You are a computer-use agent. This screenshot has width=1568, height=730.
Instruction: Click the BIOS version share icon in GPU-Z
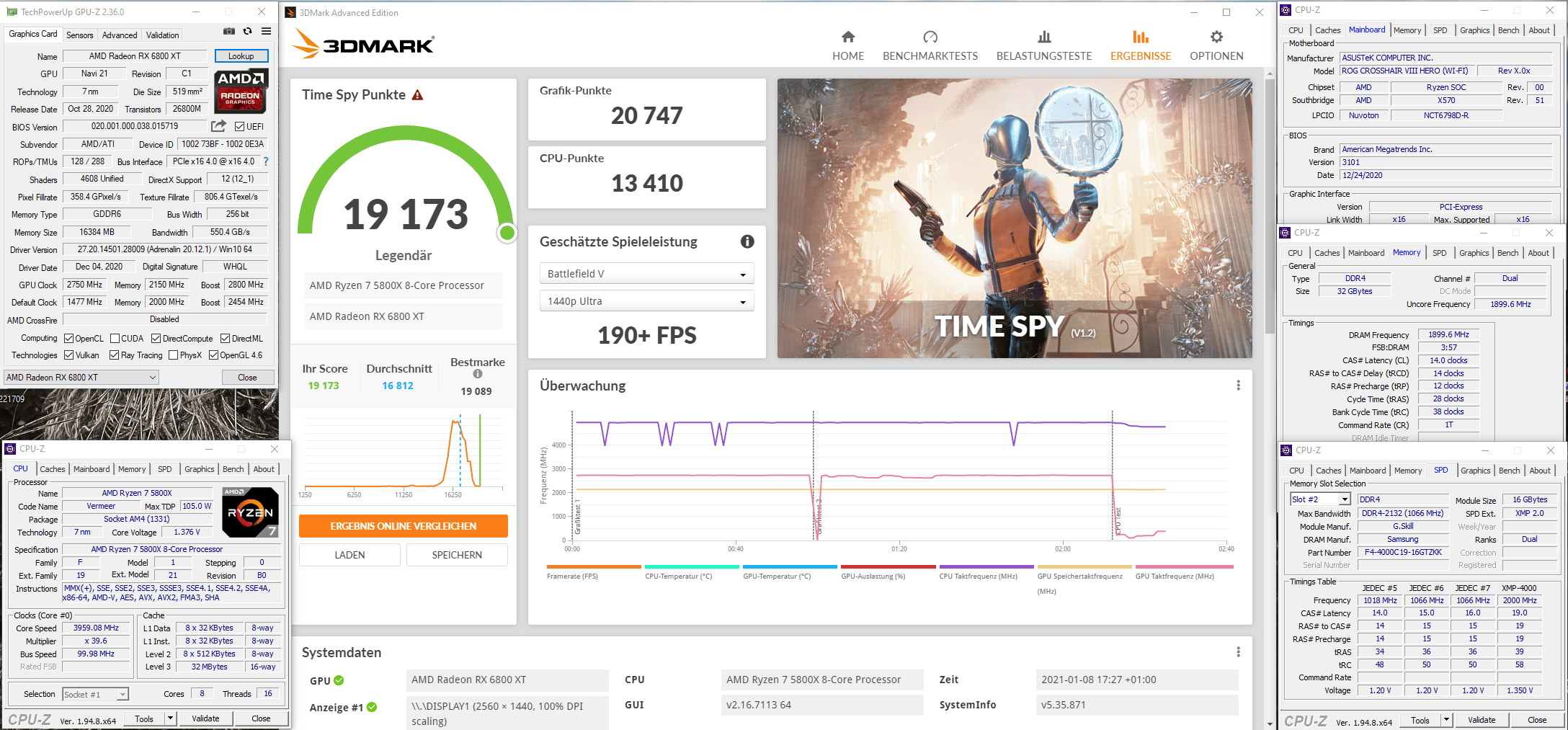[218, 126]
